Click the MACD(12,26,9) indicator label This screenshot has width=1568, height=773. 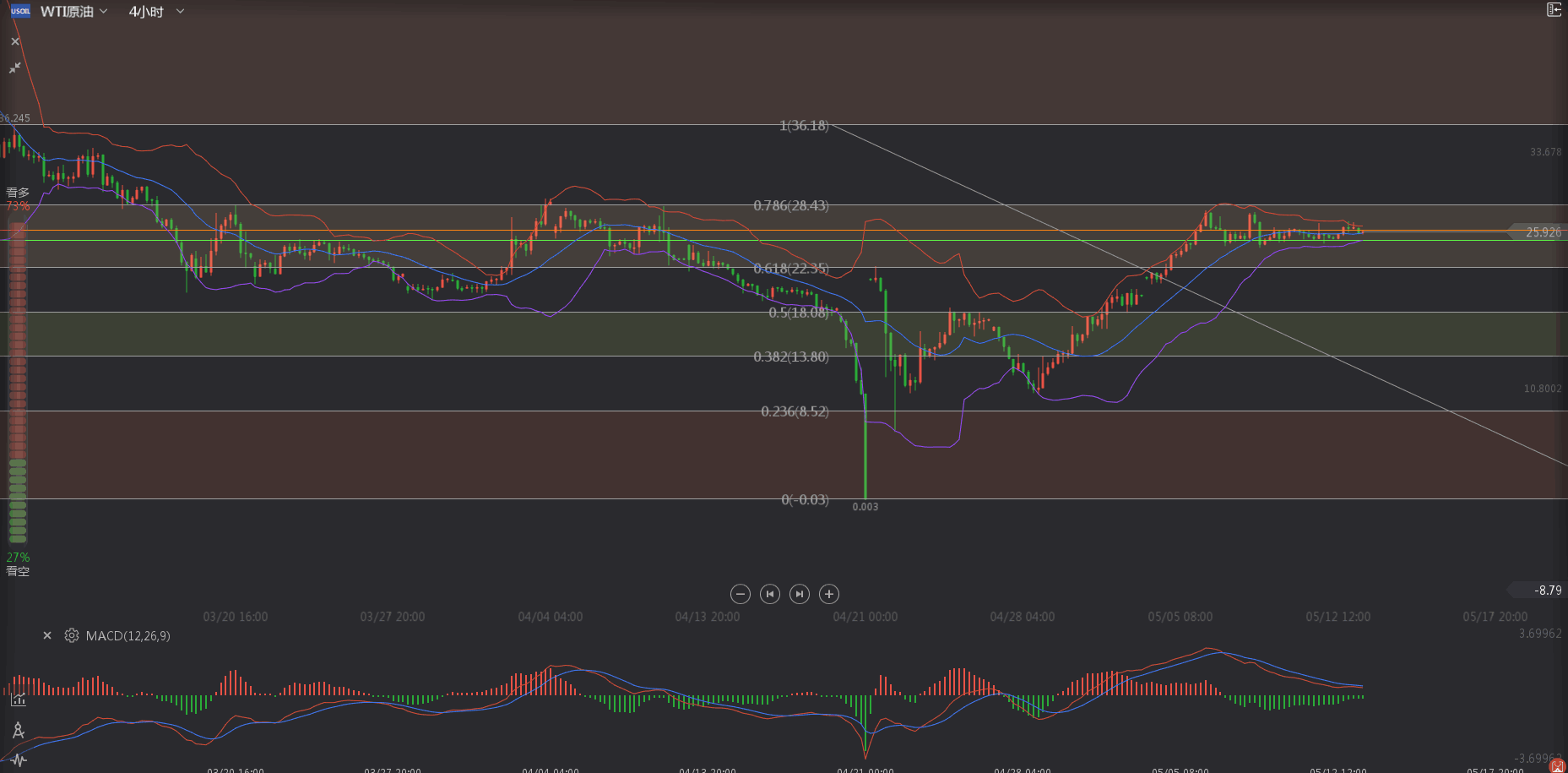[x=128, y=636]
